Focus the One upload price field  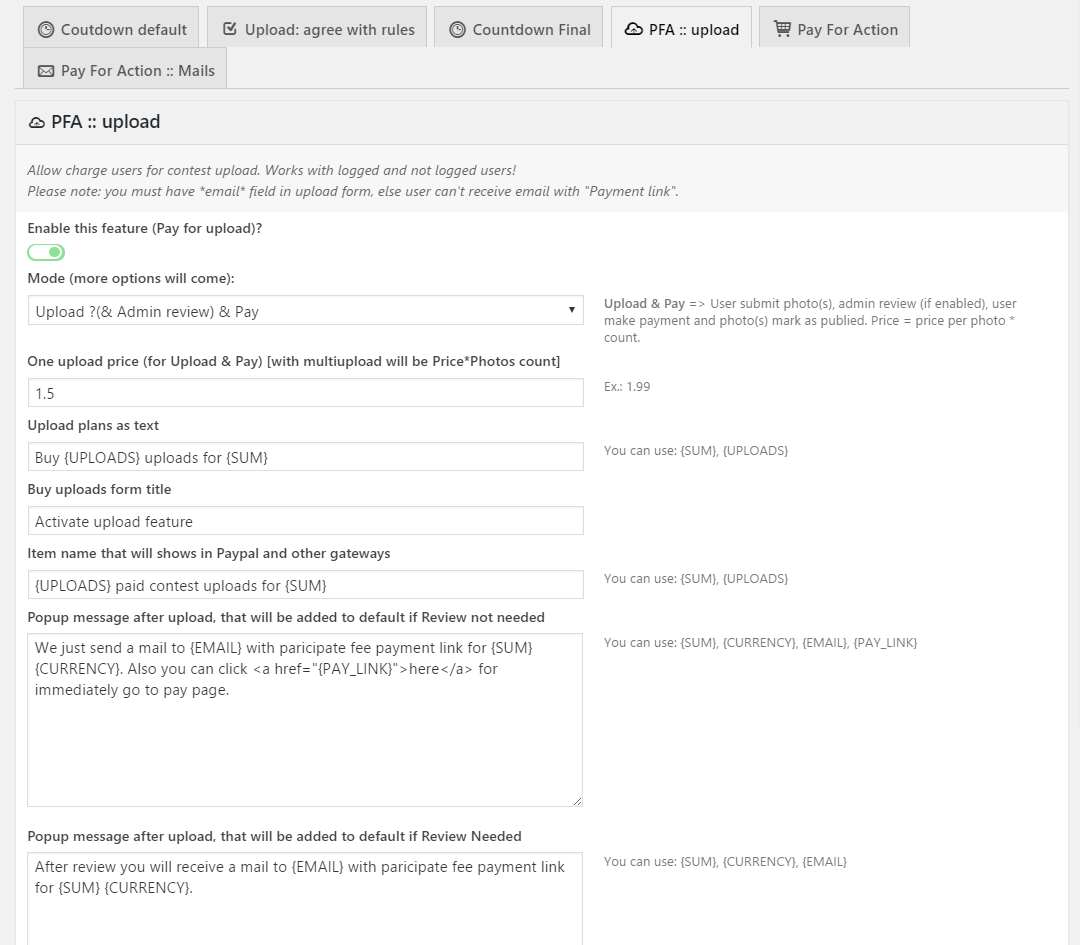[x=306, y=393]
